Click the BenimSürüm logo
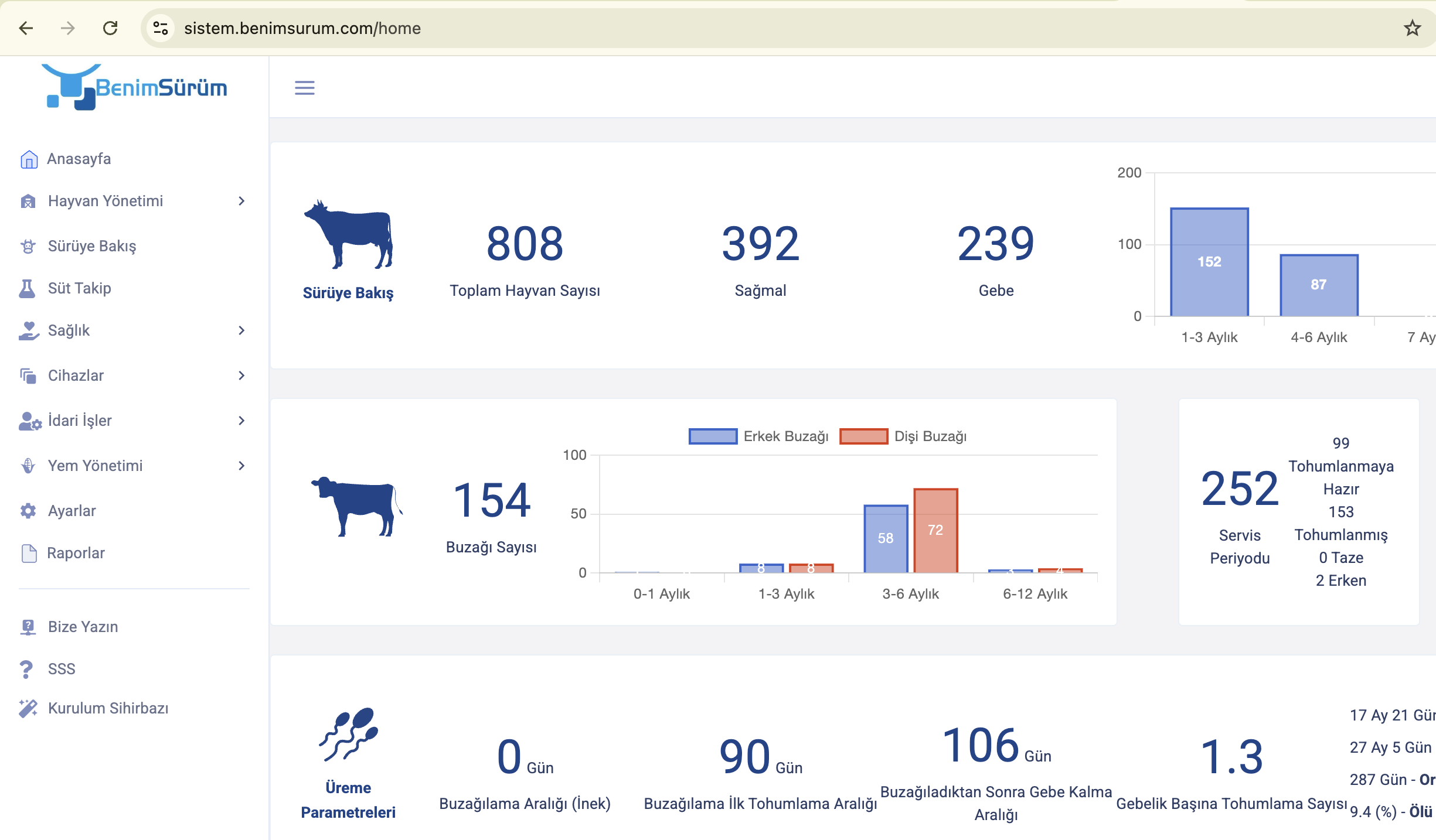Image resolution: width=1436 pixels, height=840 pixels. pyautogui.click(x=134, y=87)
